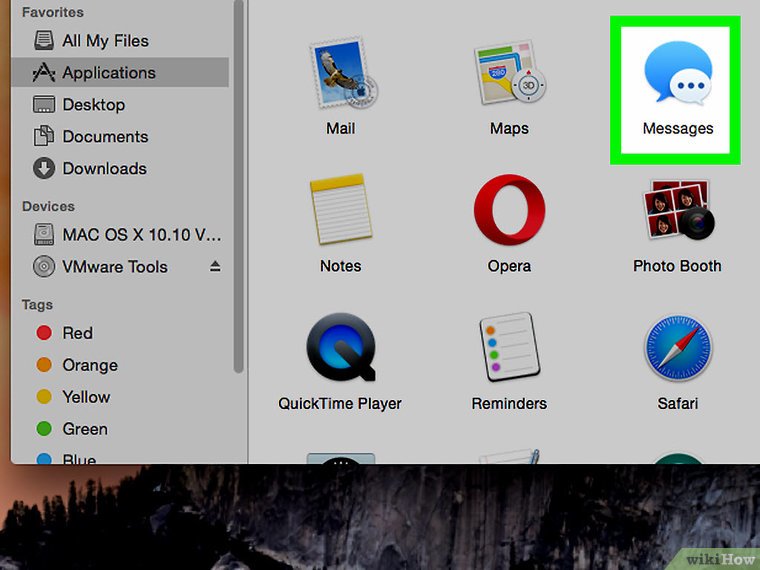Select the Notes app icon
The width and height of the screenshot is (760, 570).
coord(340,214)
